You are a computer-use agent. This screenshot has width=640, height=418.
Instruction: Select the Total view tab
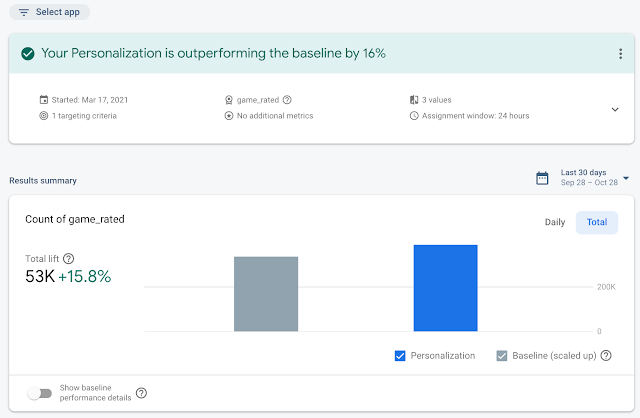coord(597,222)
